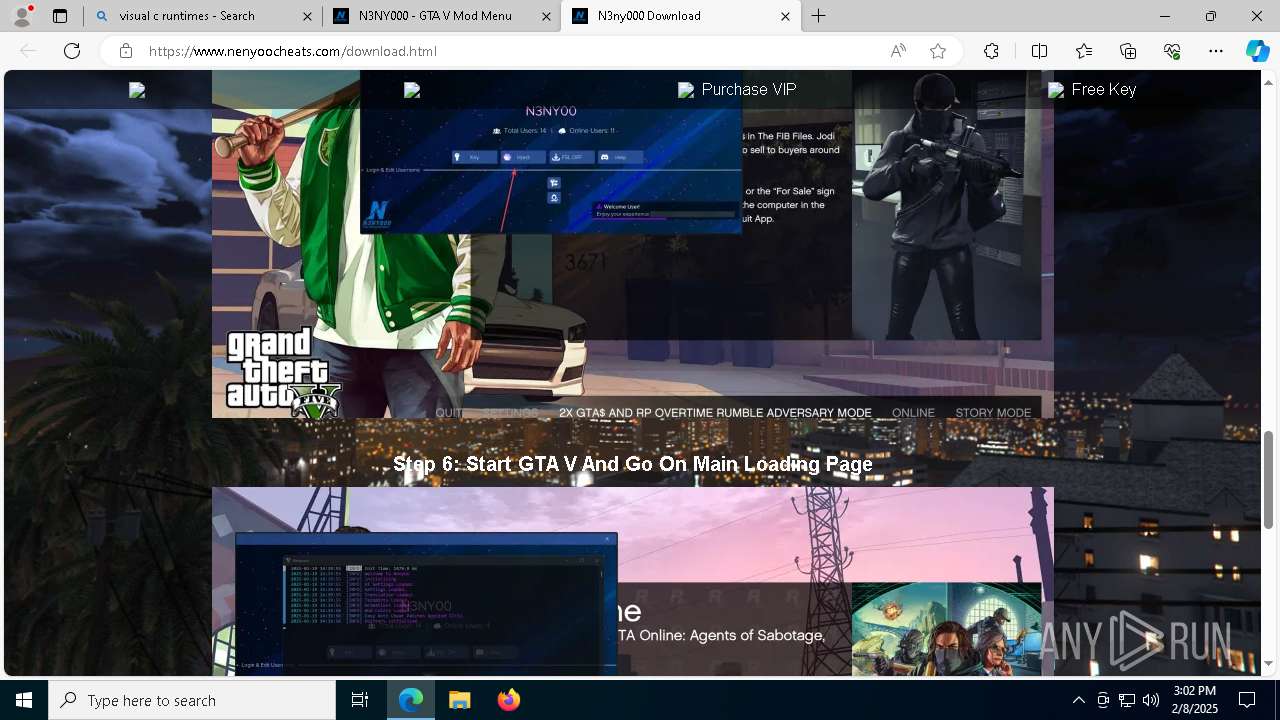
Task: Click the taskbar search box
Action: pyautogui.click(x=192, y=700)
